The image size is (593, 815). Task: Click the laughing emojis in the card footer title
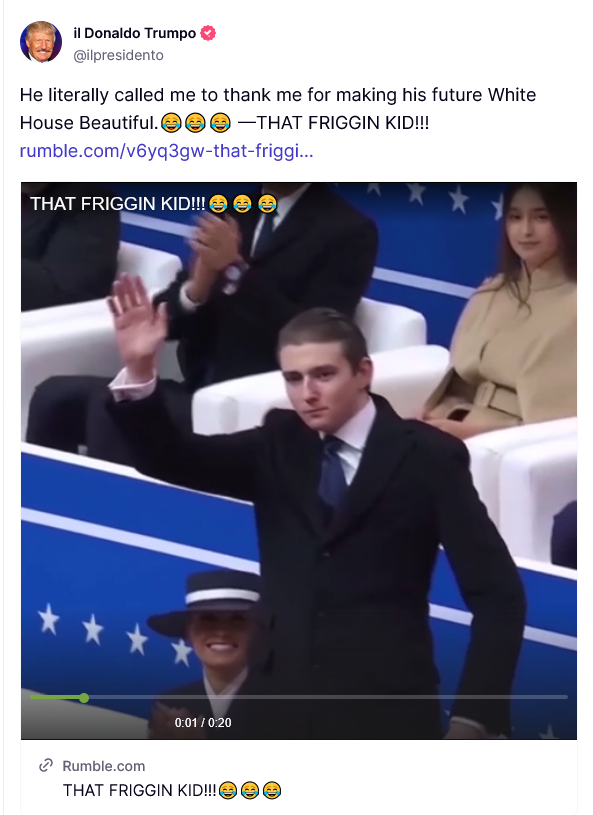(x=249, y=791)
